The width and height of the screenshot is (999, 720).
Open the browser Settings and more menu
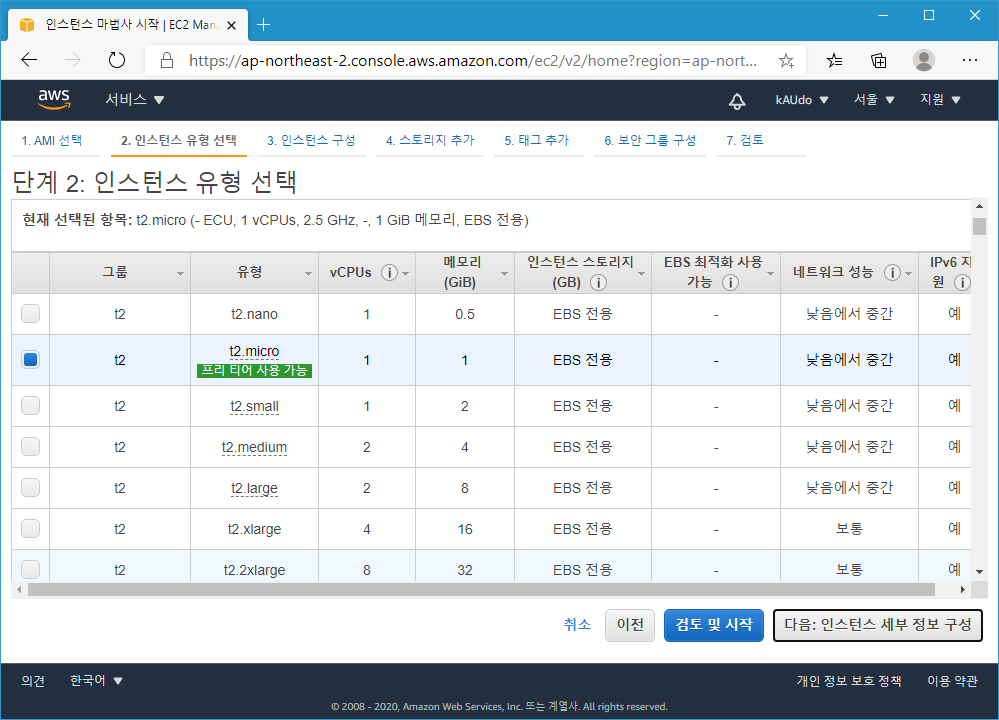point(970,61)
